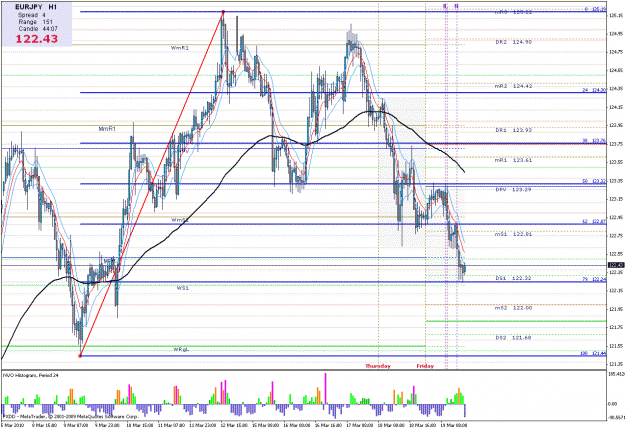Click the WmR1 weekly level label

(x=180, y=48)
